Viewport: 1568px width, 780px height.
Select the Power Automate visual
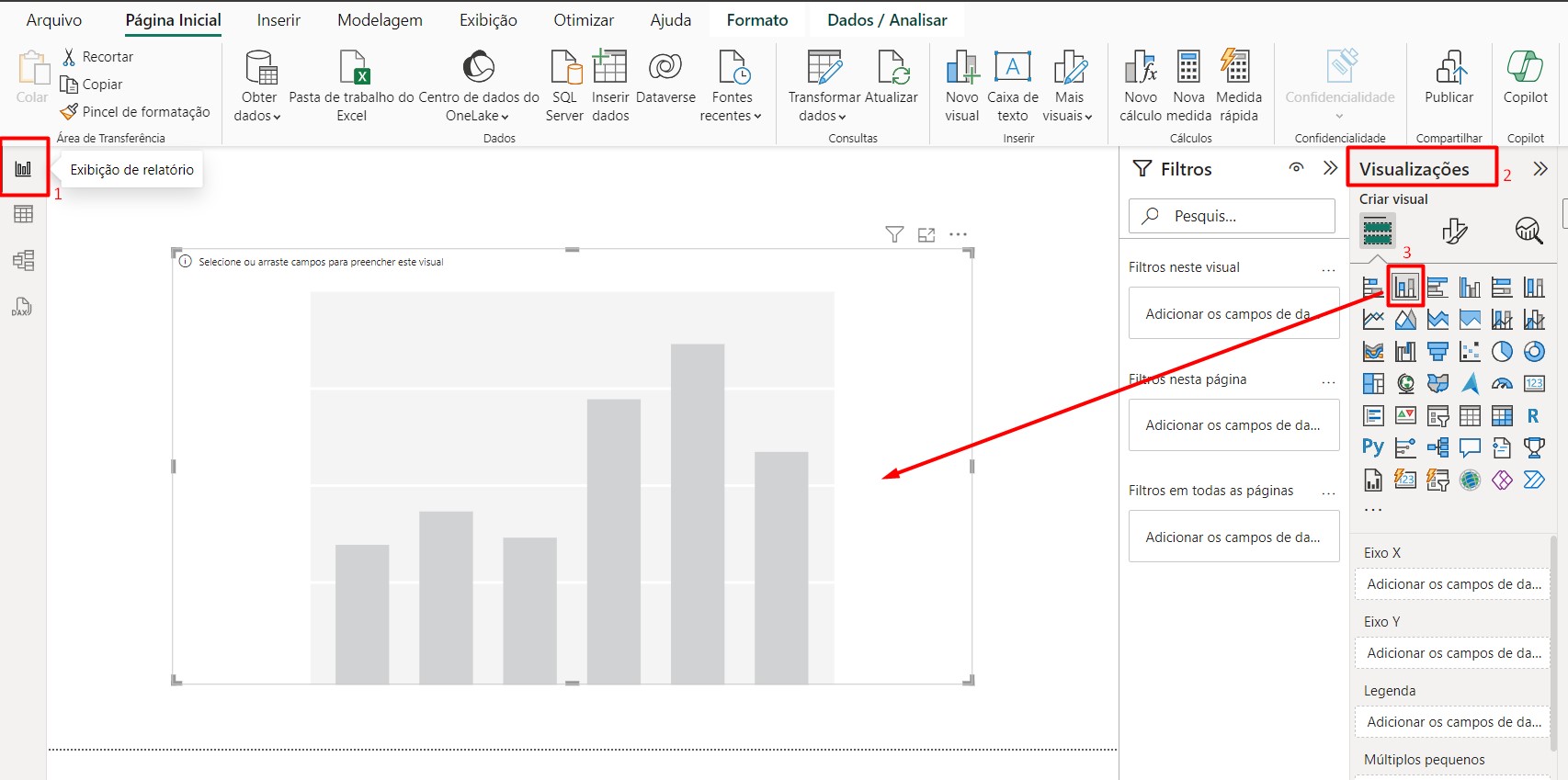1534,480
